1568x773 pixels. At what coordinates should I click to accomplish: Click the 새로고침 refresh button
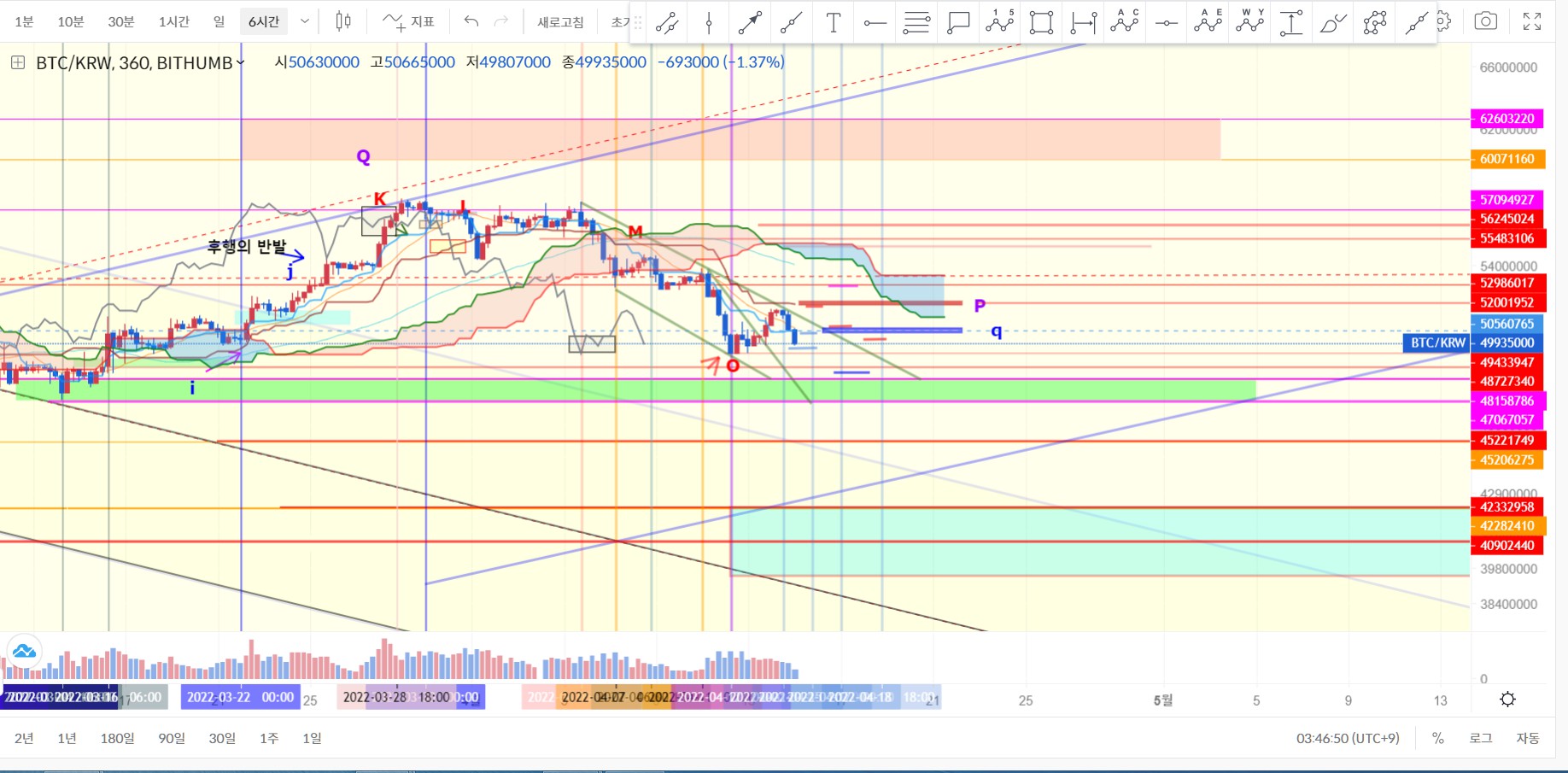560,21
